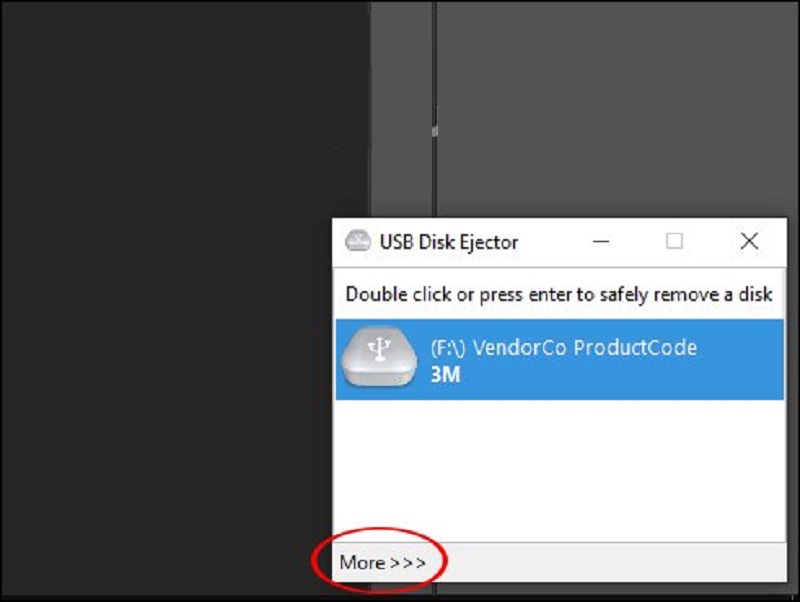The height and width of the screenshot is (602, 800).
Task: Click the USB Disk Ejector window title text
Action: click(449, 242)
